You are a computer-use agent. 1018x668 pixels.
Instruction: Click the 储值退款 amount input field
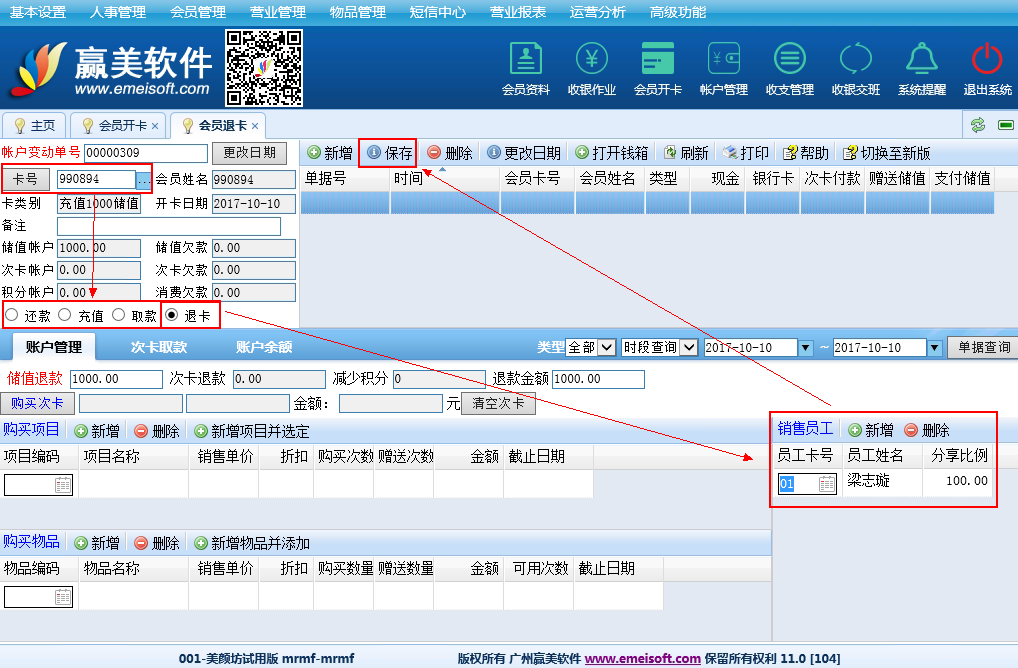115,379
